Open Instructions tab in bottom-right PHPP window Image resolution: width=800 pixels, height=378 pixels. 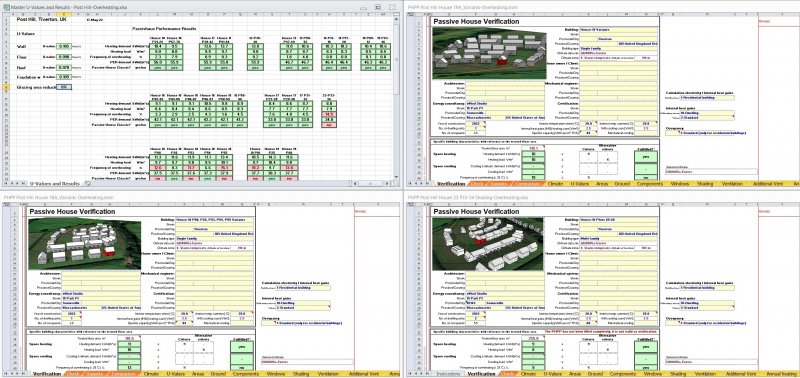(448, 373)
